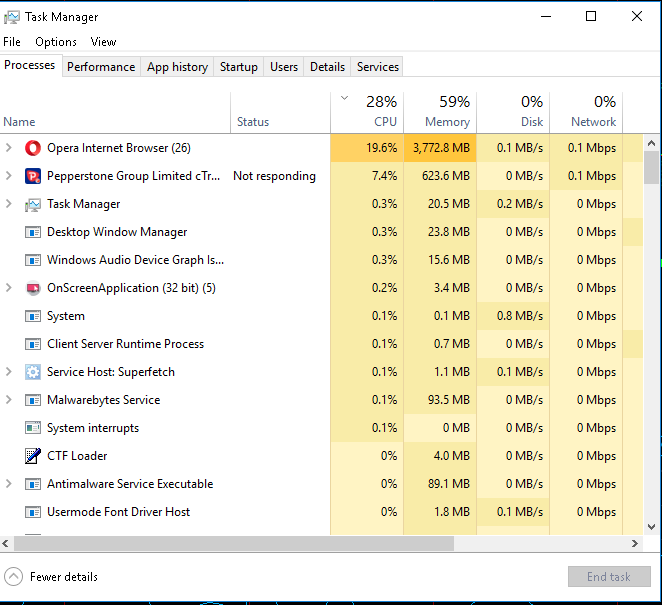Select the 'Usermode Font Driver Host' process name

pyautogui.click(x=119, y=512)
